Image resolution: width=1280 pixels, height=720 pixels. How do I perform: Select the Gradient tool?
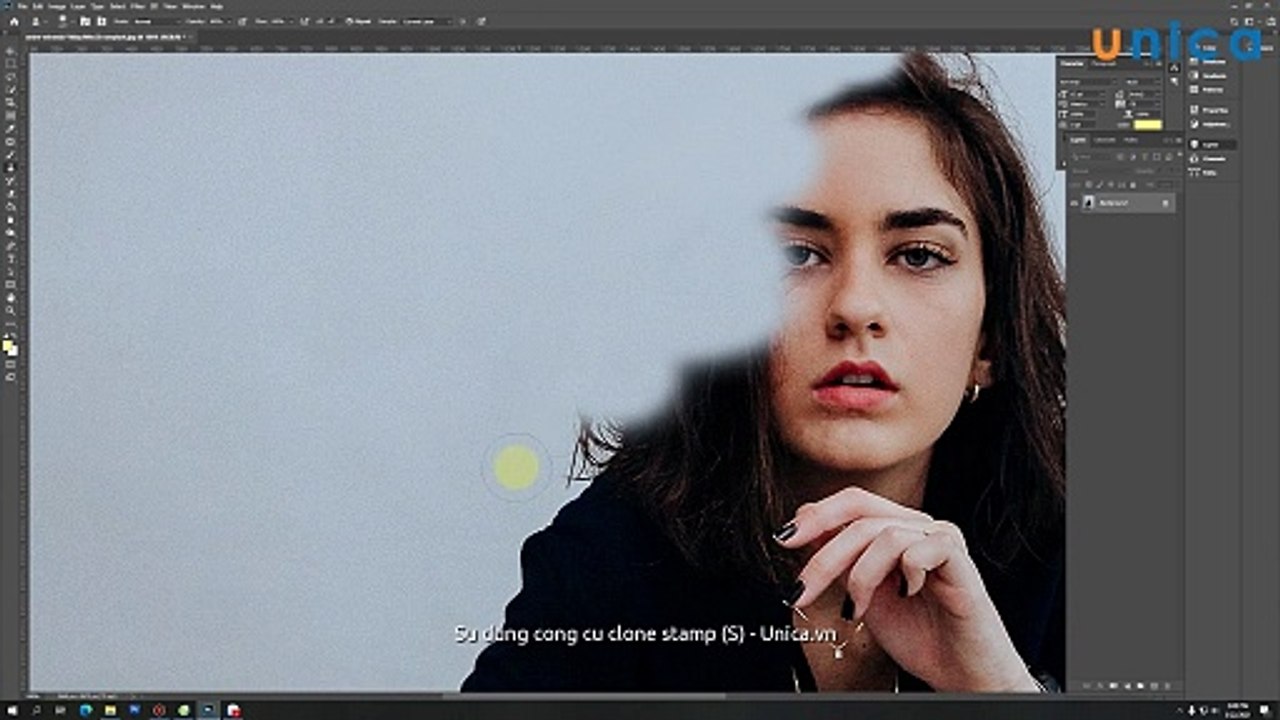click(x=11, y=205)
